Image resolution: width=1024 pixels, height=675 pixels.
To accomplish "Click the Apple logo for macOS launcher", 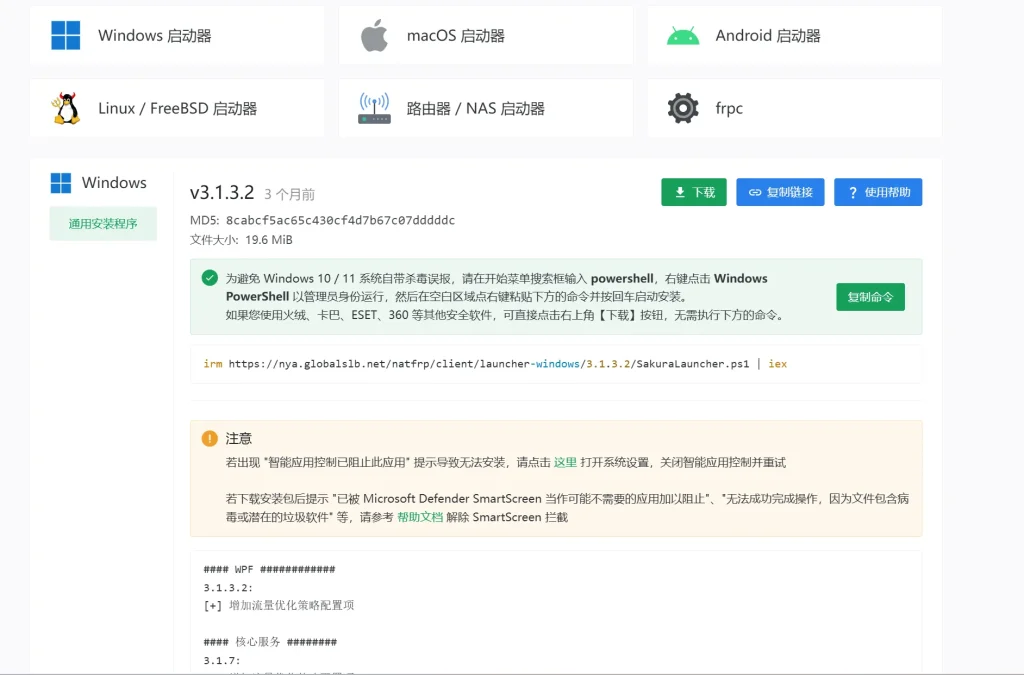I will [374, 35].
